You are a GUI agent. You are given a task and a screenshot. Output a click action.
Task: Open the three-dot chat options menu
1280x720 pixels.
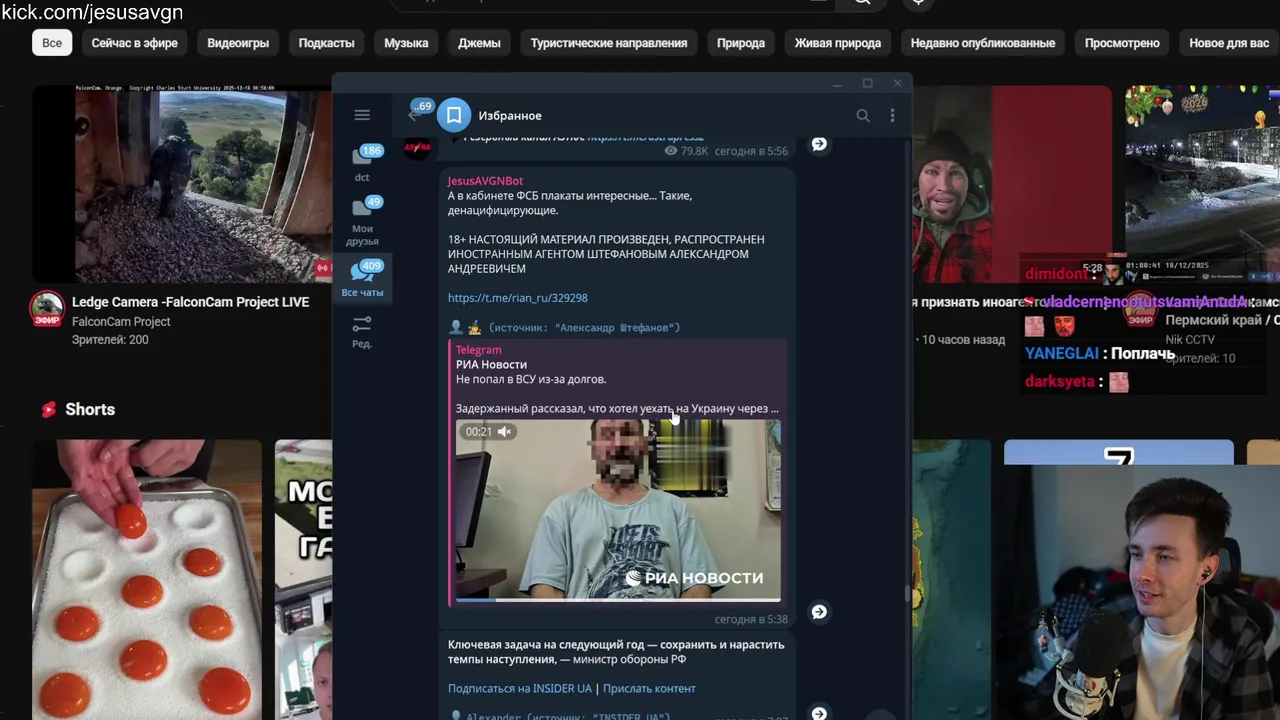coord(892,116)
